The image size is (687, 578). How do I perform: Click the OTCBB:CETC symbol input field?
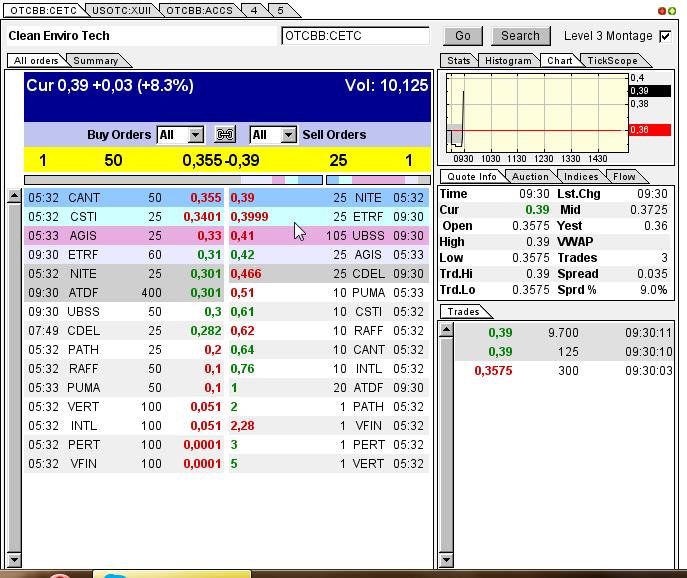click(x=355, y=36)
